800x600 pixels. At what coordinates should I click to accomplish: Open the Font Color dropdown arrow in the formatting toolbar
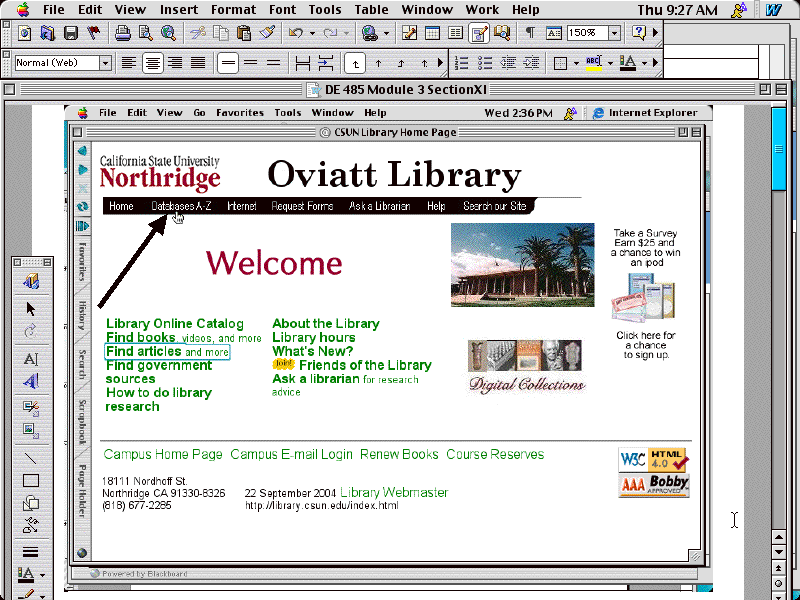(644, 64)
